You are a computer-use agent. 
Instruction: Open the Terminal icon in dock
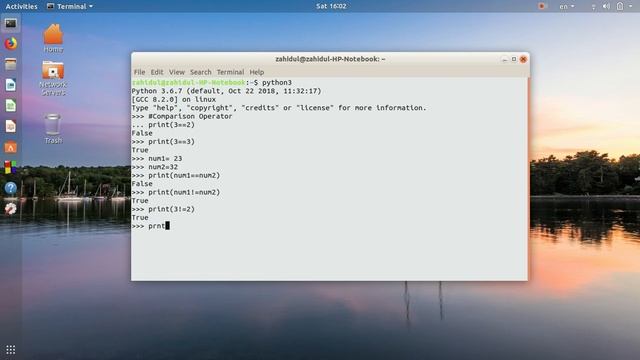(x=11, y=24)
